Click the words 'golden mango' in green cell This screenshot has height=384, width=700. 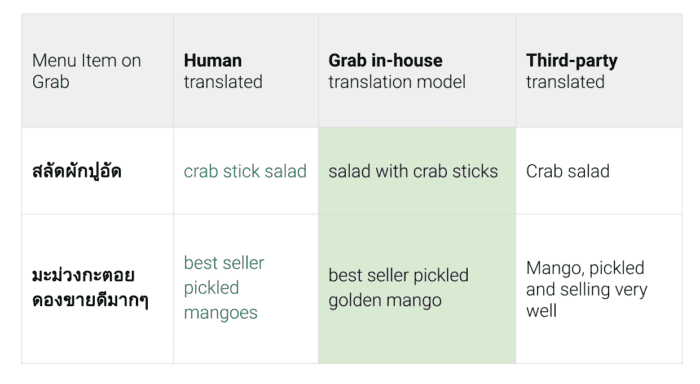click(385, 301)
